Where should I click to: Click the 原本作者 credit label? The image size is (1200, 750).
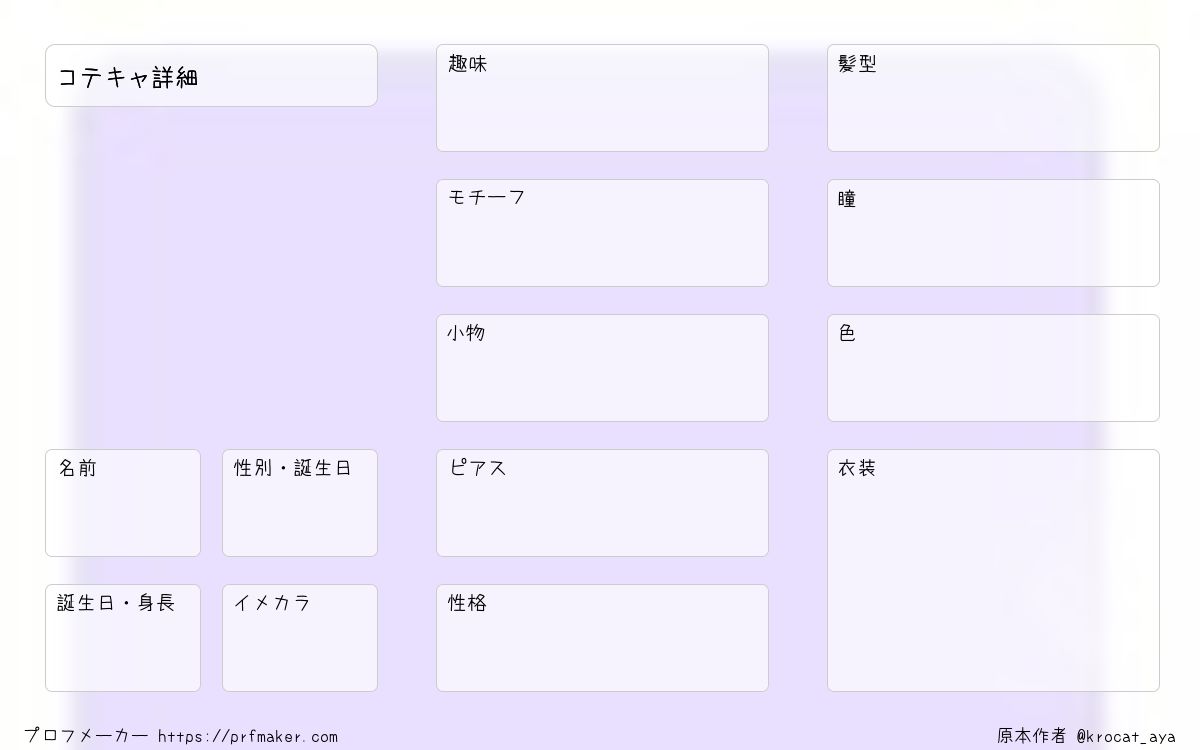coord(1032,736)
